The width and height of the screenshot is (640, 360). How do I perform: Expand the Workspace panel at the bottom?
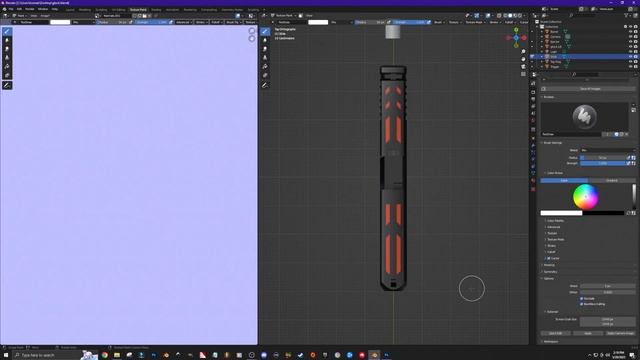coord(551,342)
